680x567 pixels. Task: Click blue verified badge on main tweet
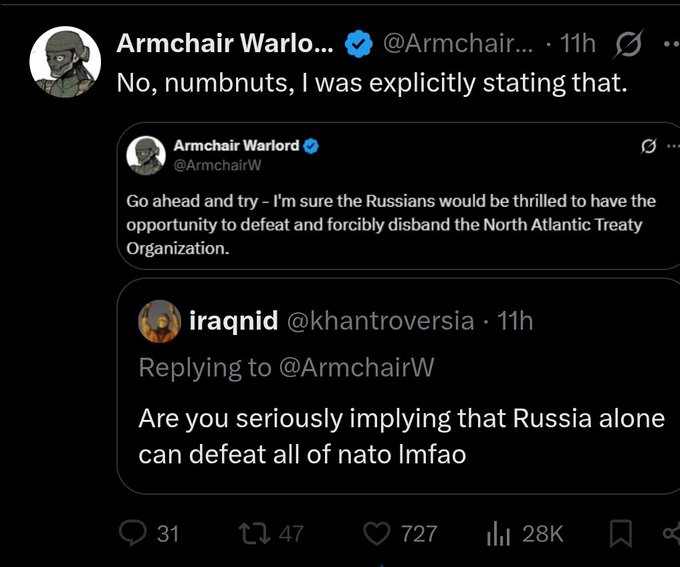pyautogui.click(x=358, y=44)
